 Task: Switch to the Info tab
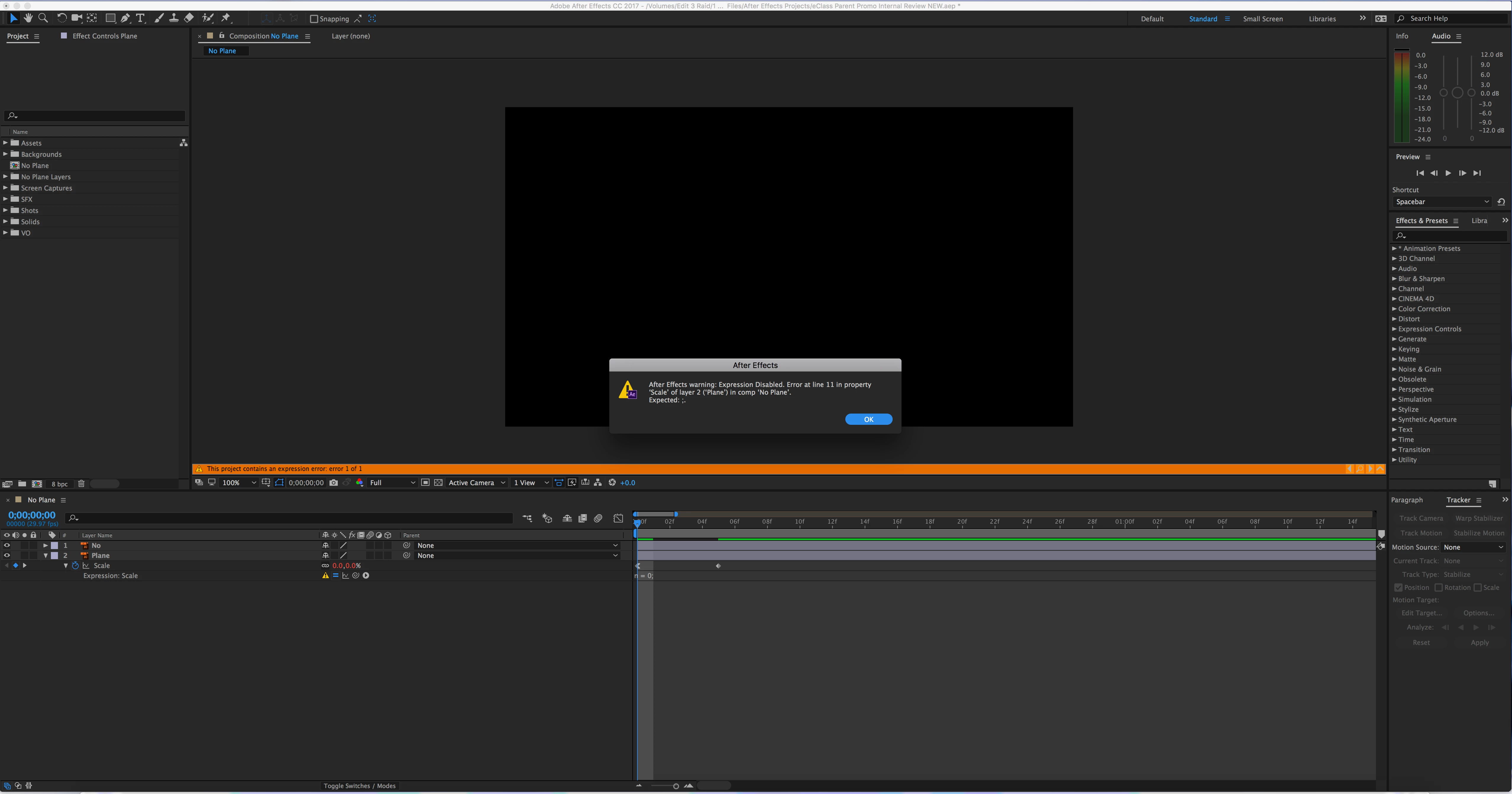(x=1402, y=36)
